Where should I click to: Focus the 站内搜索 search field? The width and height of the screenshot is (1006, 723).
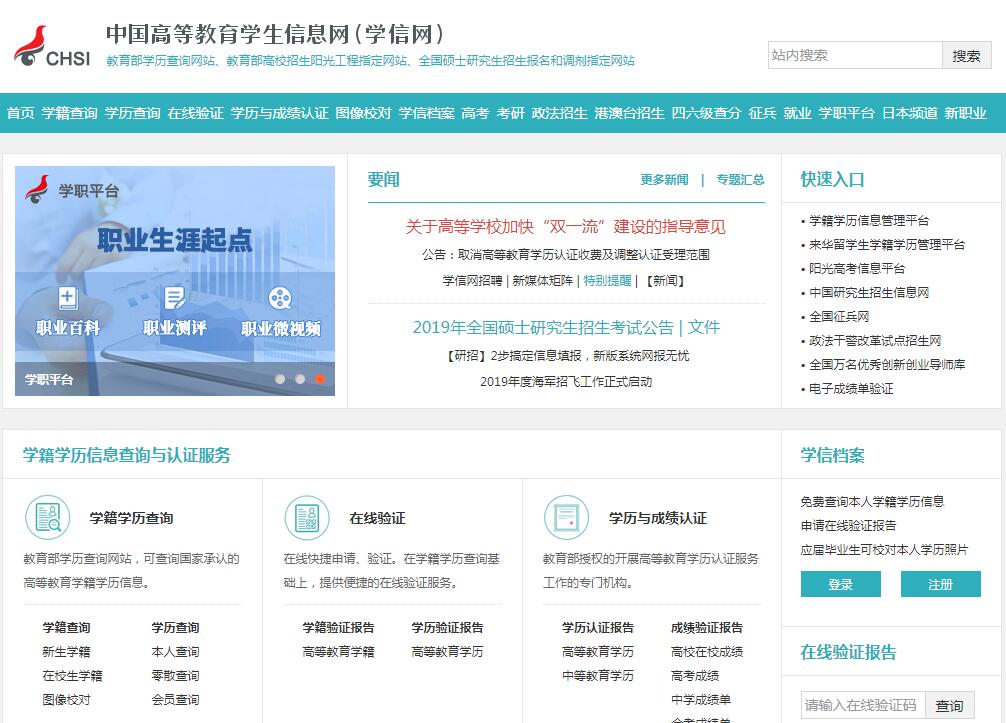point(855,56)
